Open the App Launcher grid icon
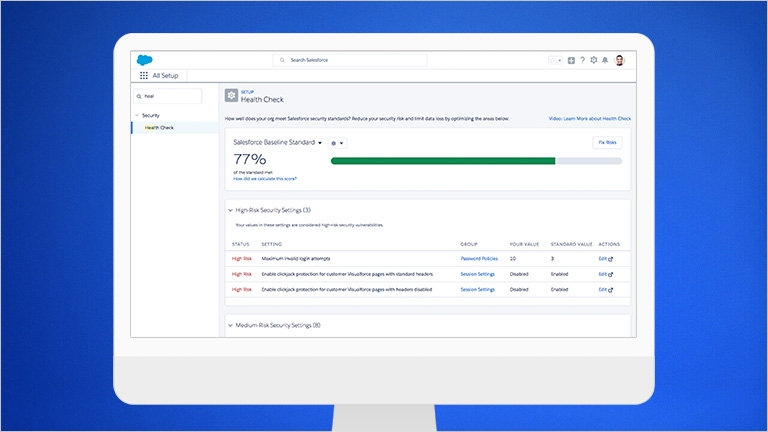The width and height of the screenshot is (768, 432). [144, 75]
